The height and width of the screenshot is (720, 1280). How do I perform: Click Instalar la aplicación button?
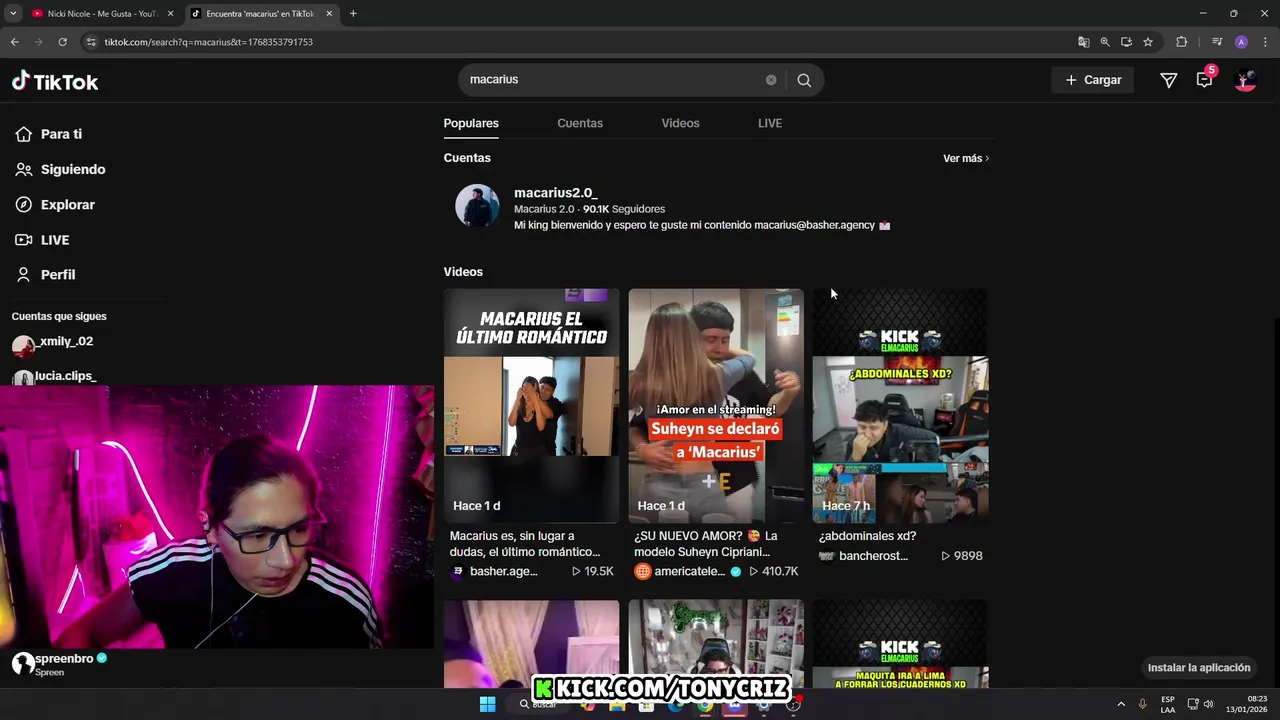1199,667
